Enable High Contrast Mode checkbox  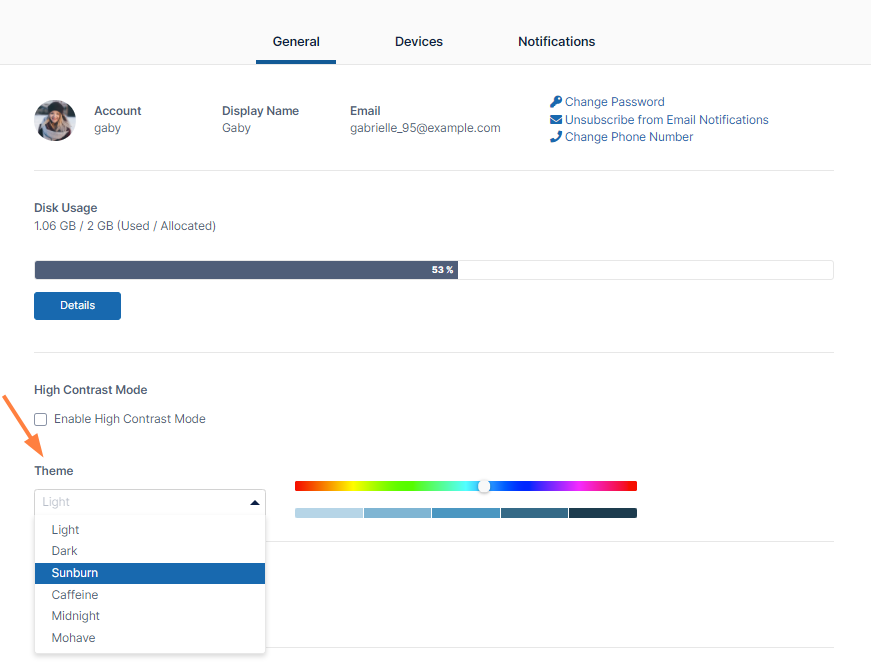click(x=41, y=420)
